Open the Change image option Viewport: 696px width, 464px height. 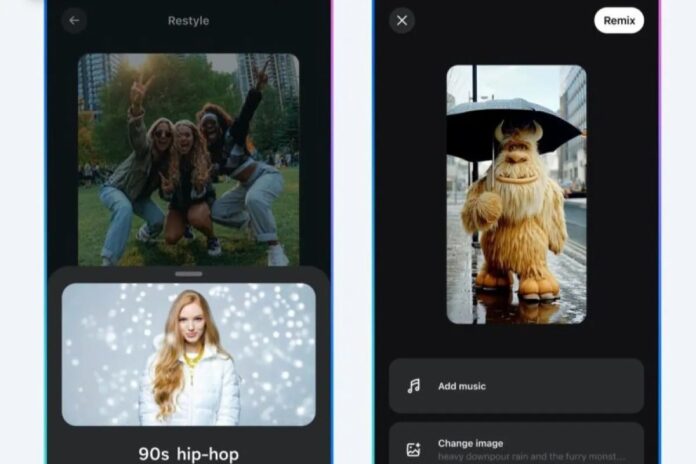coord(516,443)
